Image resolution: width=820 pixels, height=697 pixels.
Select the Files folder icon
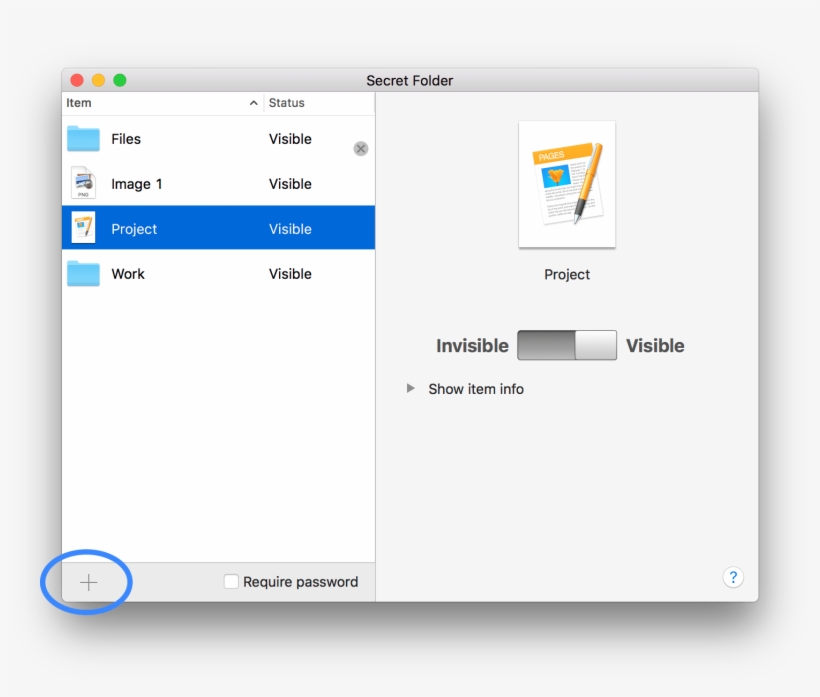coord(84,138)
